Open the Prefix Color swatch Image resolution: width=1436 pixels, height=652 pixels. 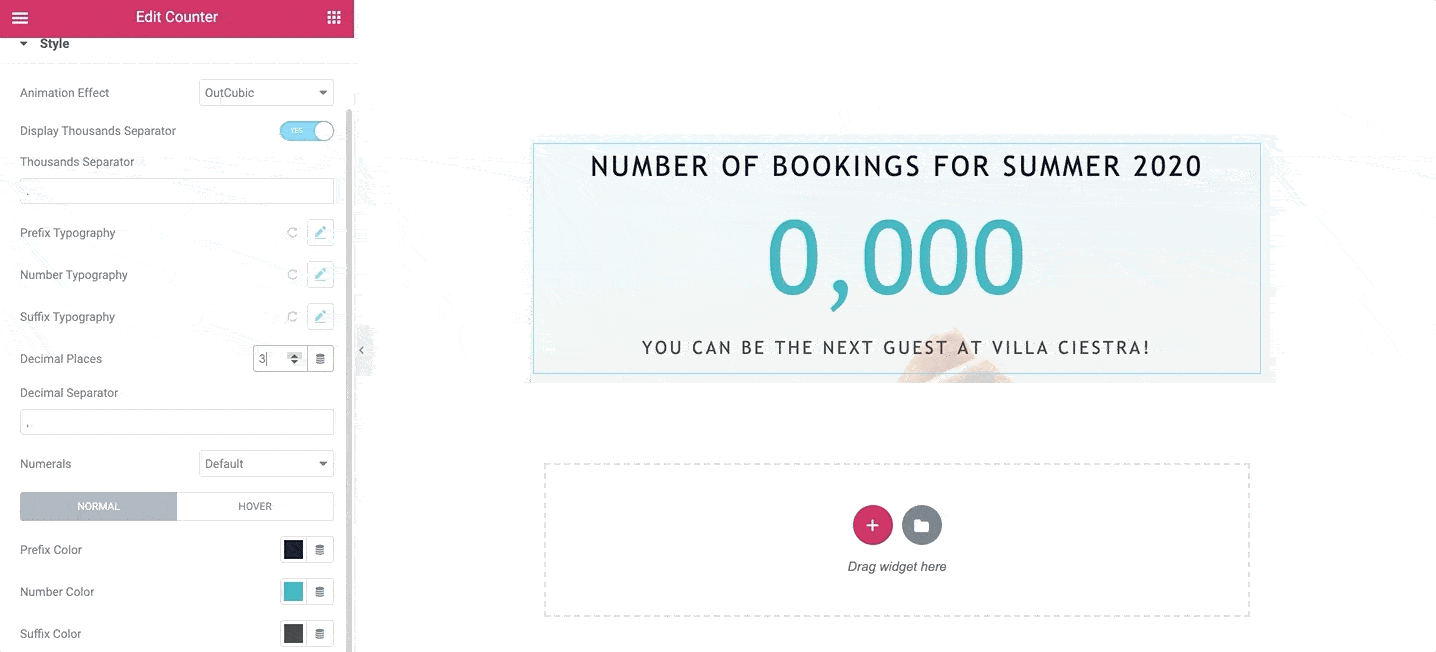tap(293, 550)
